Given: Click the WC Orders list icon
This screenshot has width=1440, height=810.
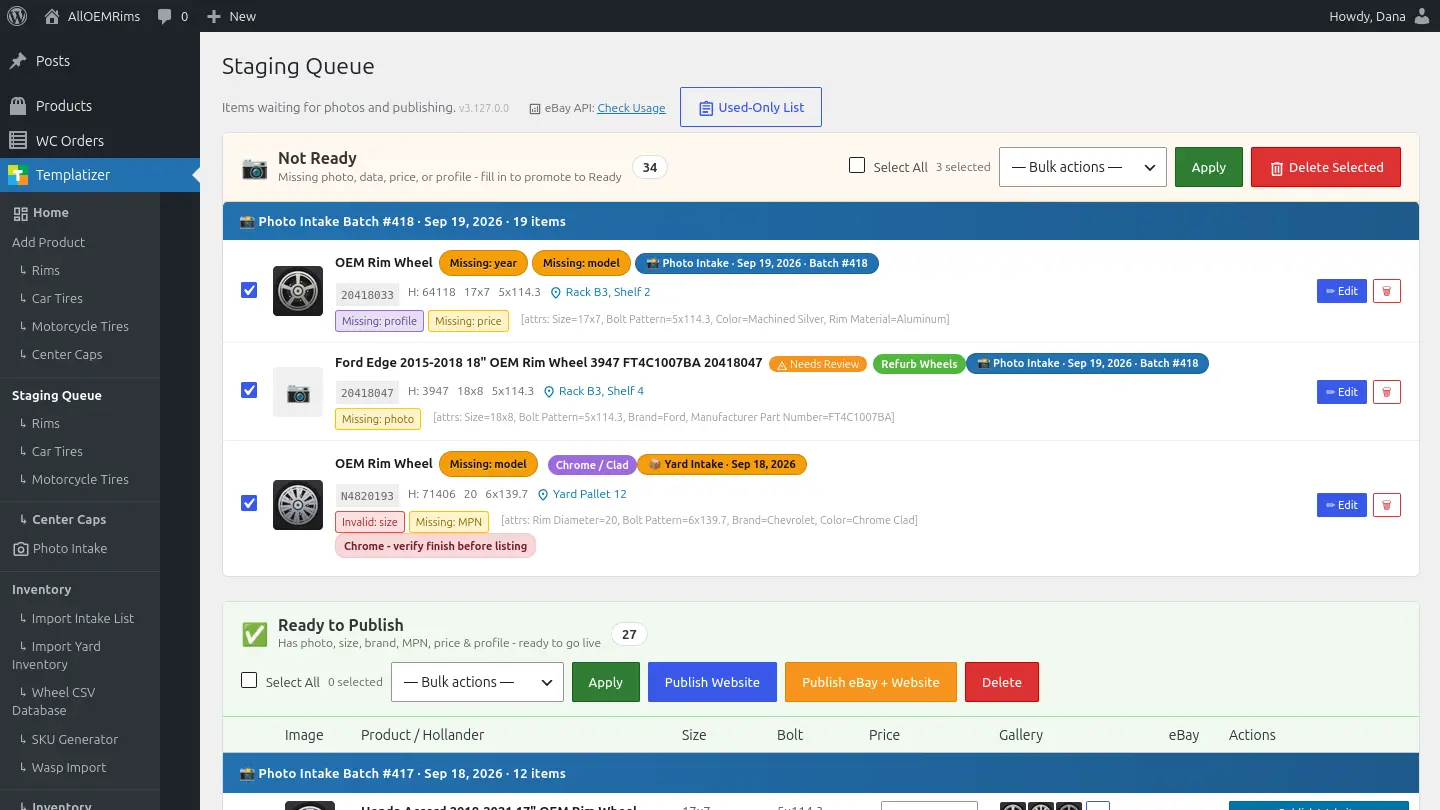Looking at the screenshot, I should coord(18,141).
